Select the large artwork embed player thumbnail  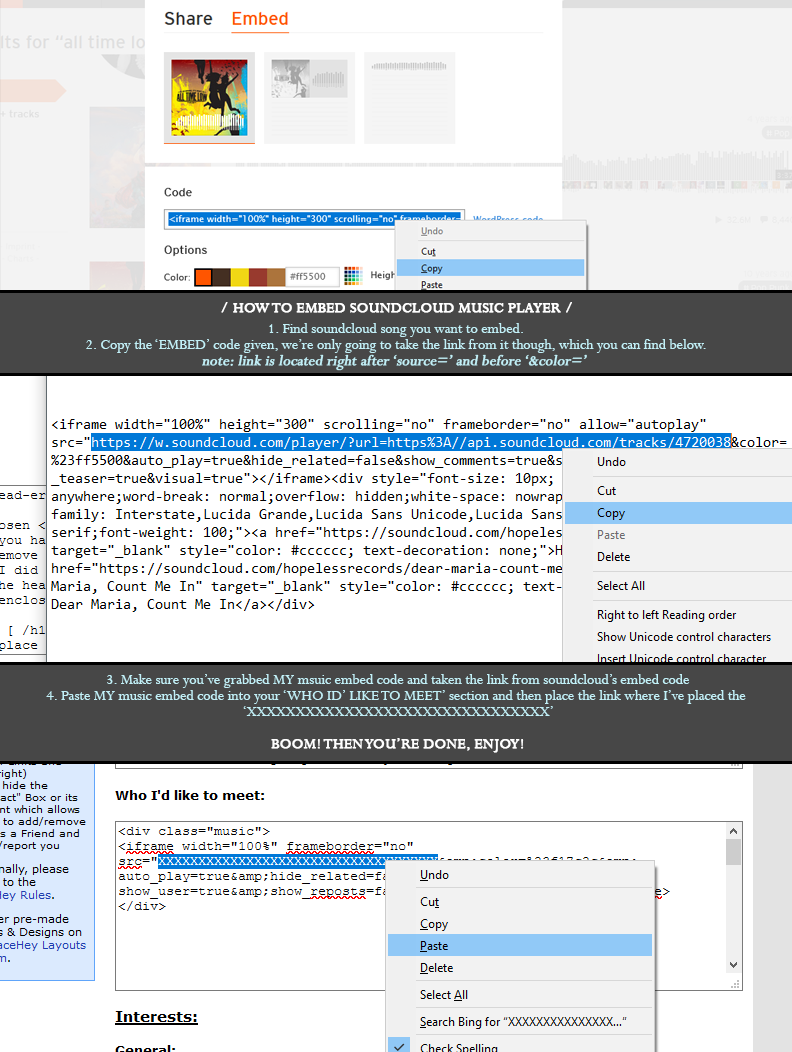tap(209, 98)
